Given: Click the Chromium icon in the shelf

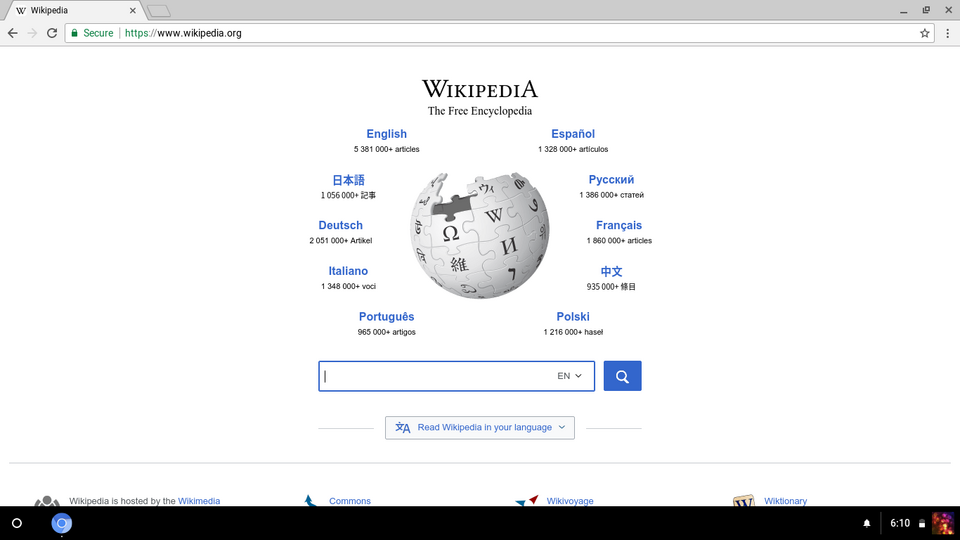Looking at the screenshot, I should tap(62, 523).
